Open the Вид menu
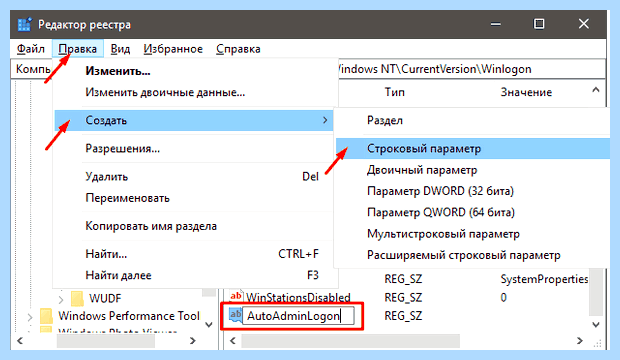Screen dimensions: 620x360 tap(120, 49)
